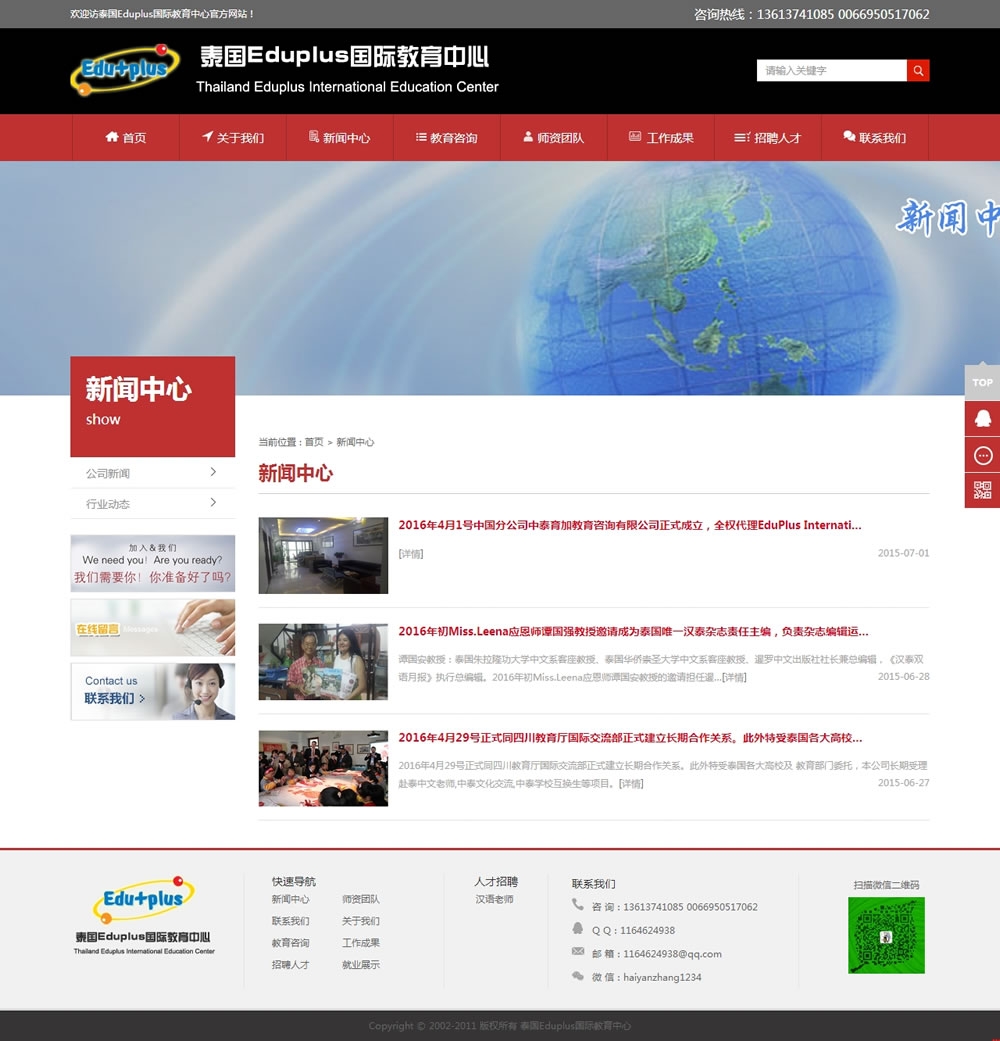Click the red search magnifier icon
This screenshot has width=1000, height=1041.
pos(918,70)
